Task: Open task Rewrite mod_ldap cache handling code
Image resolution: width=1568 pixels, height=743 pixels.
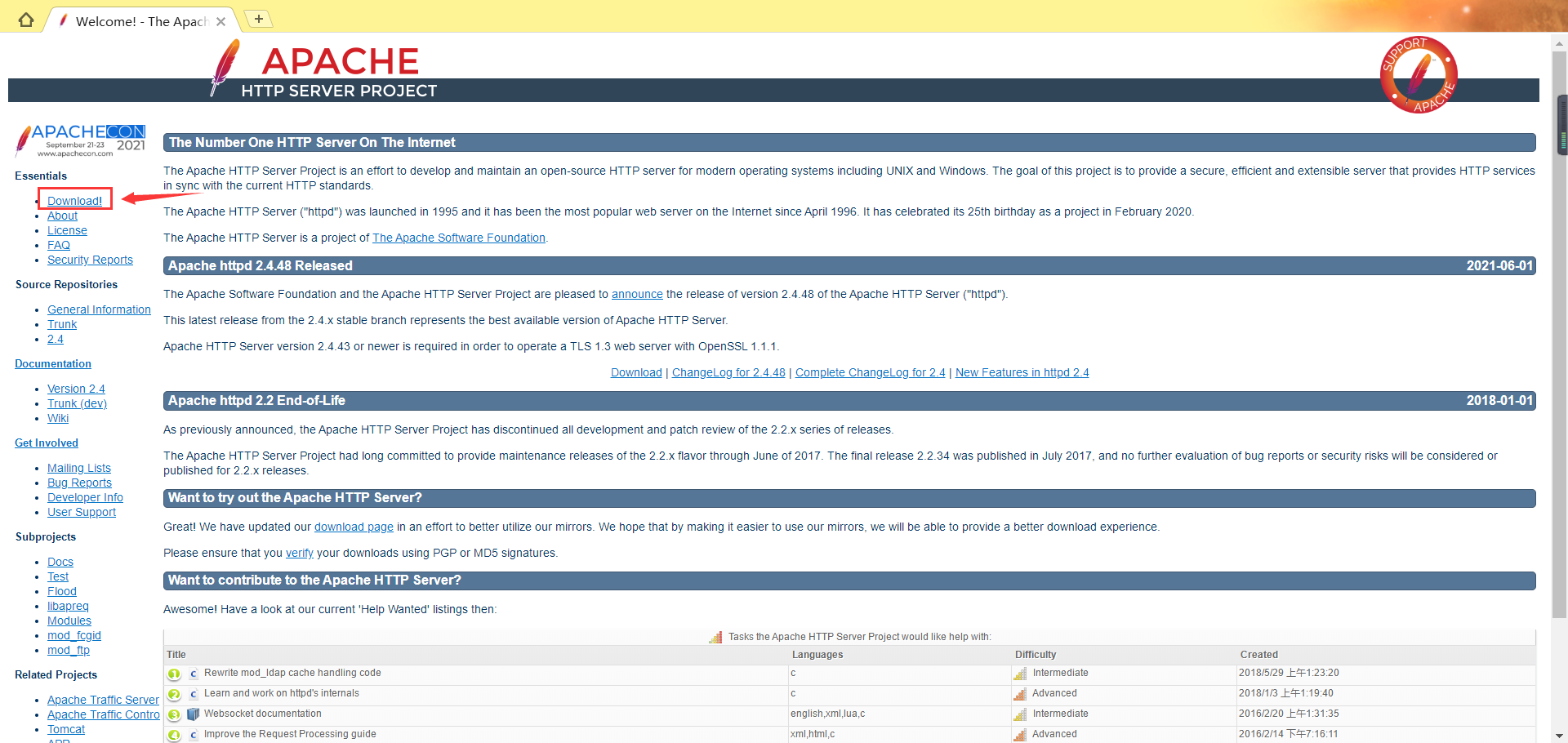Action: click(x=292, y=673)
